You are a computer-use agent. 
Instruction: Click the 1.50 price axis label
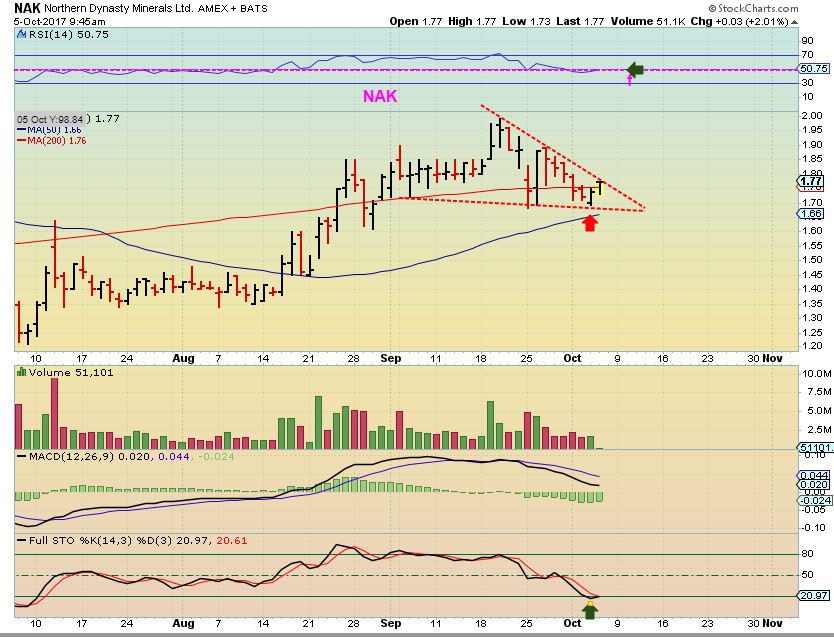(x=812, y=259)
